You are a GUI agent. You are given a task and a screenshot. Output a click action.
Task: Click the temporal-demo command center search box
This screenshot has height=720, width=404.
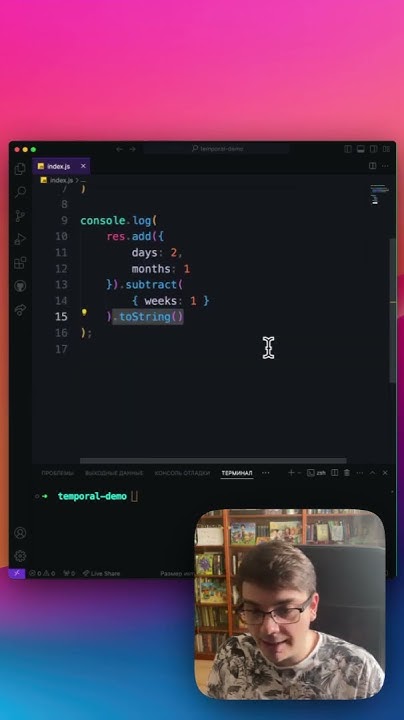click(x=217, y=149)
